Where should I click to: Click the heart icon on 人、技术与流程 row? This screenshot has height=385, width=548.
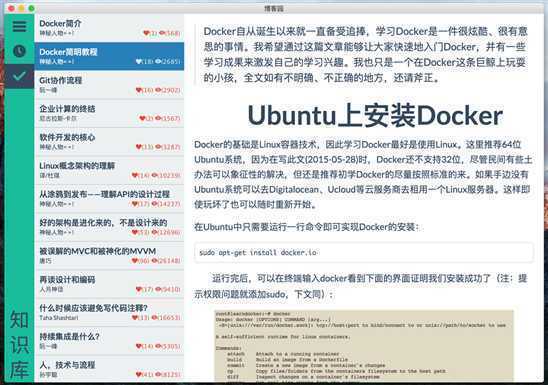pos(138,375)
